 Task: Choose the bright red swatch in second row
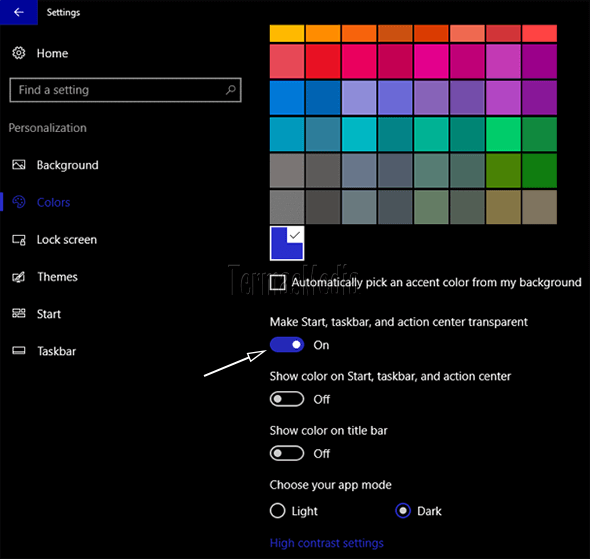pos(323,61)
